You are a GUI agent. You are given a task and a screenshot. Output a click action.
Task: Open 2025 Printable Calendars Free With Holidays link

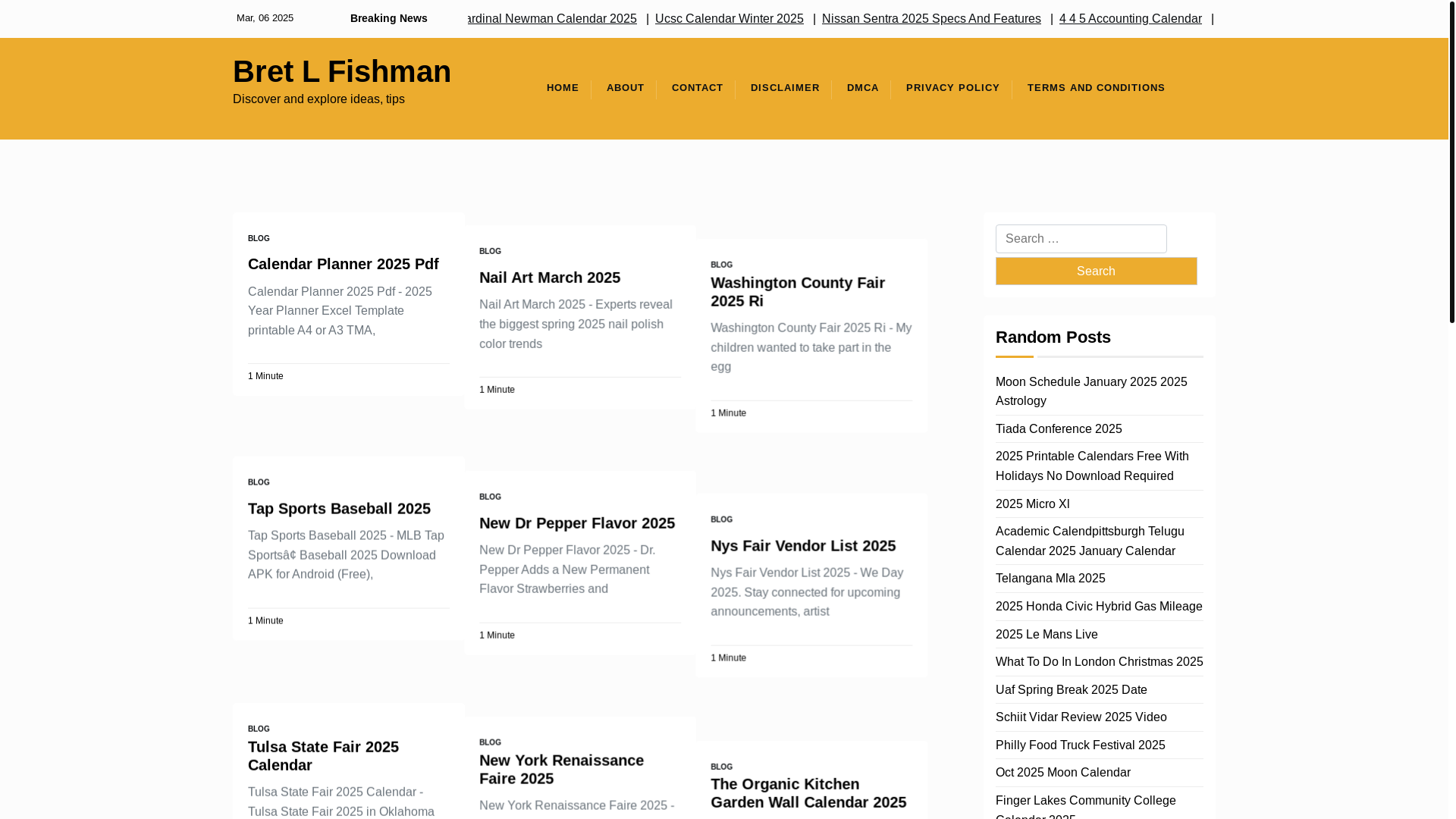(1091, 466)
